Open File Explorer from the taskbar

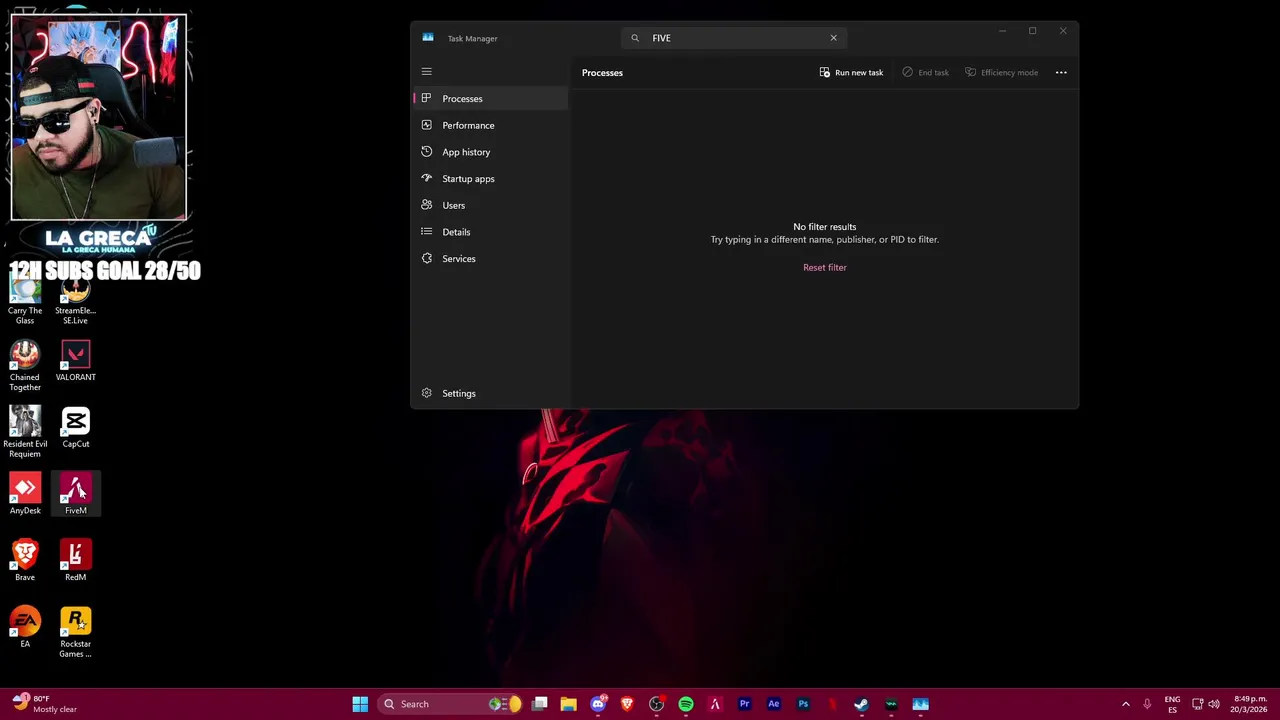[568, 704]
